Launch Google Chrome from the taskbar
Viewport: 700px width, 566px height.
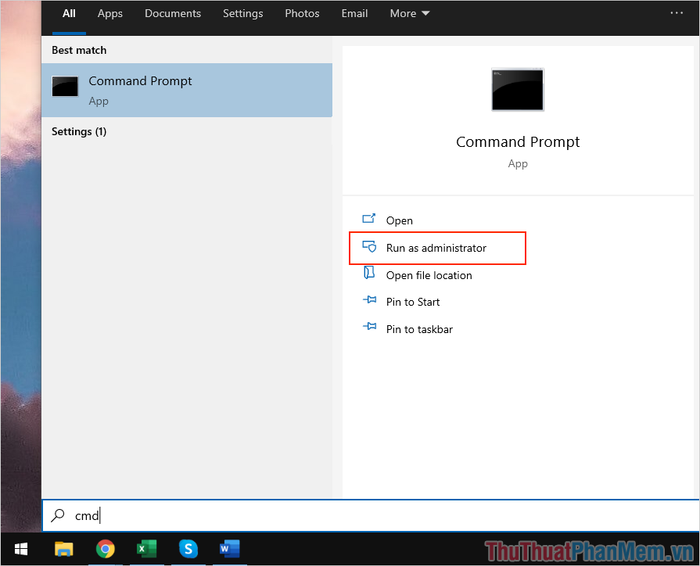[x=105, y=549]
